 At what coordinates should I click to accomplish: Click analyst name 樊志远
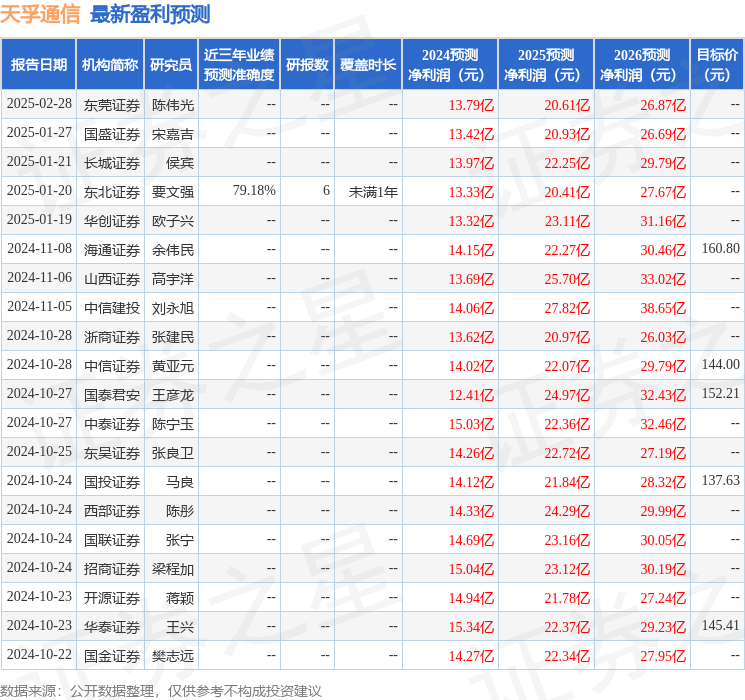tap(173, 656)
